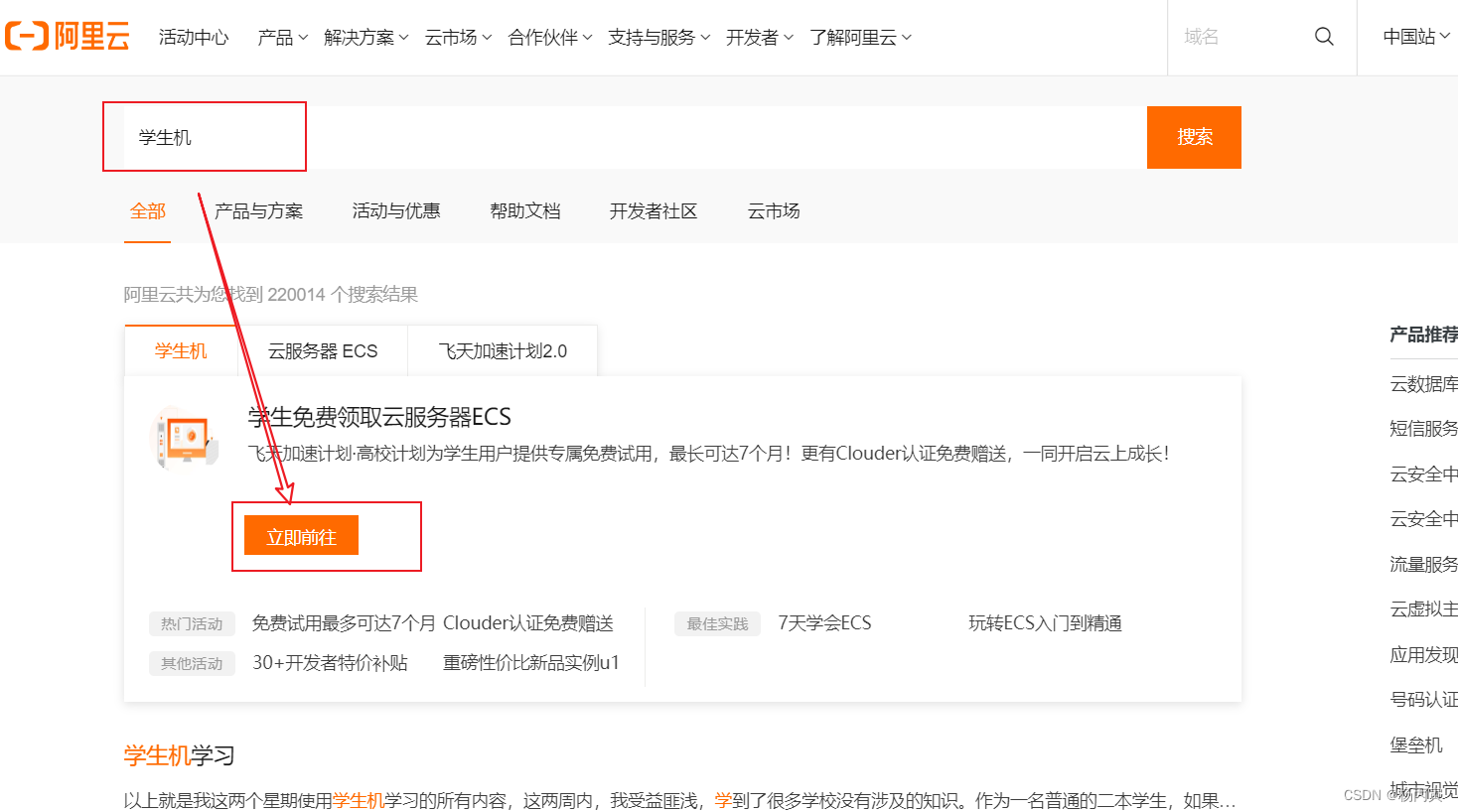The image size is (1458, 812).
Task: Switch to the 活动与优惠 tab
Action: point(396,210)
